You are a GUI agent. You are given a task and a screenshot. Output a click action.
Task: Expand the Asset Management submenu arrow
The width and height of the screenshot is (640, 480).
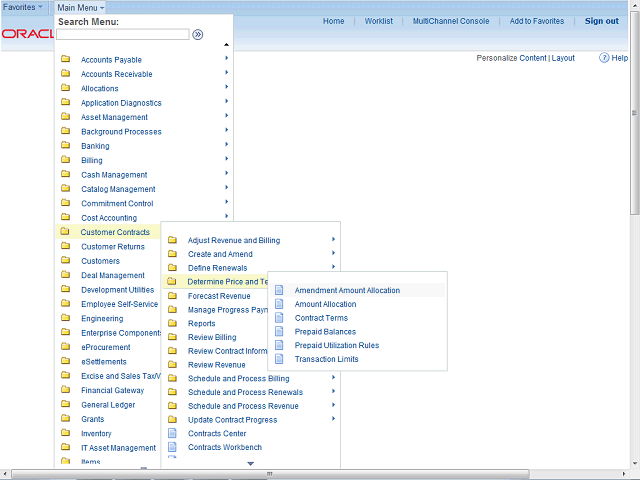point(227,116)
